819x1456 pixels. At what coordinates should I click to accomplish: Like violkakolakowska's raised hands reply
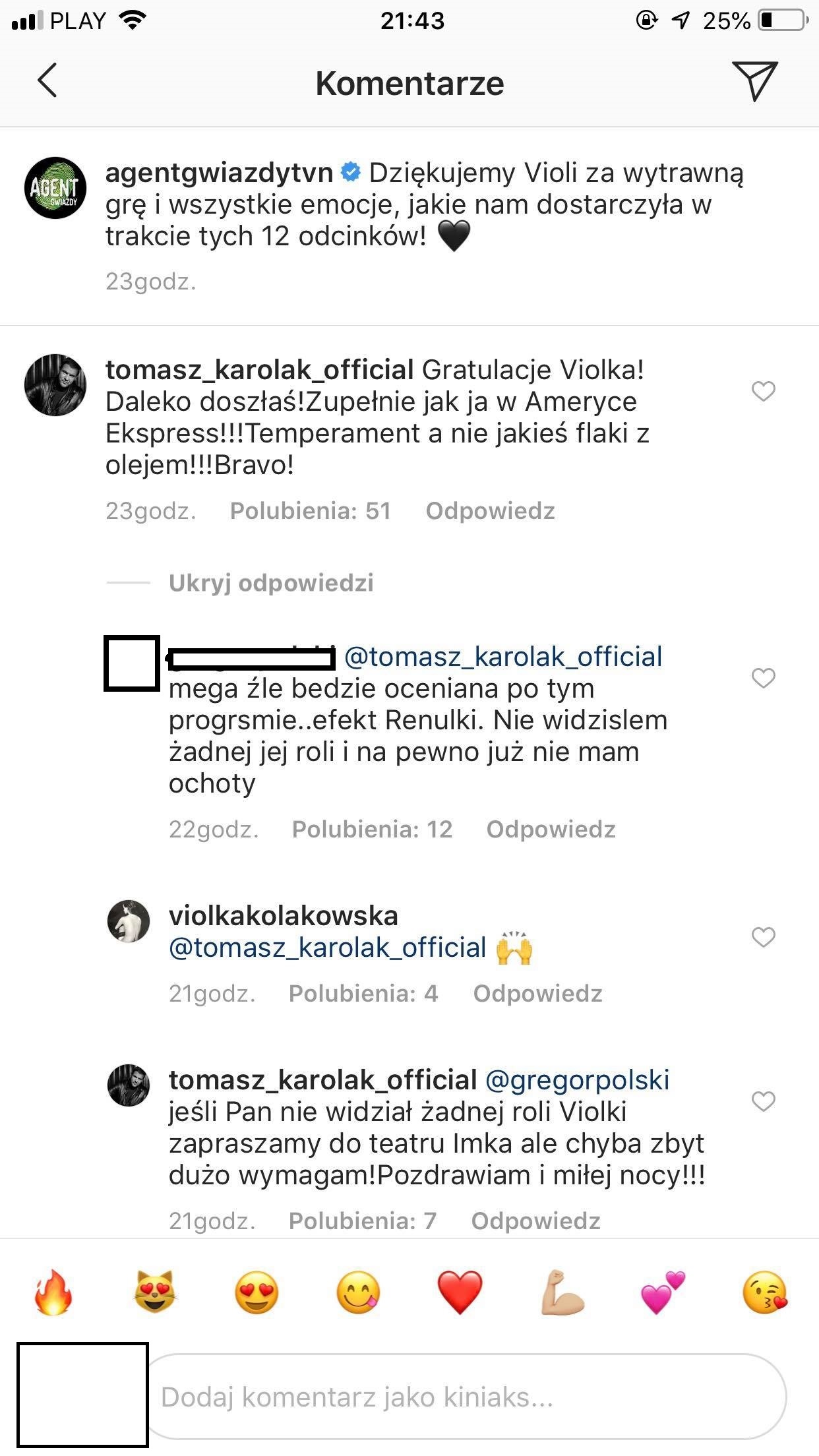point(763,937)
